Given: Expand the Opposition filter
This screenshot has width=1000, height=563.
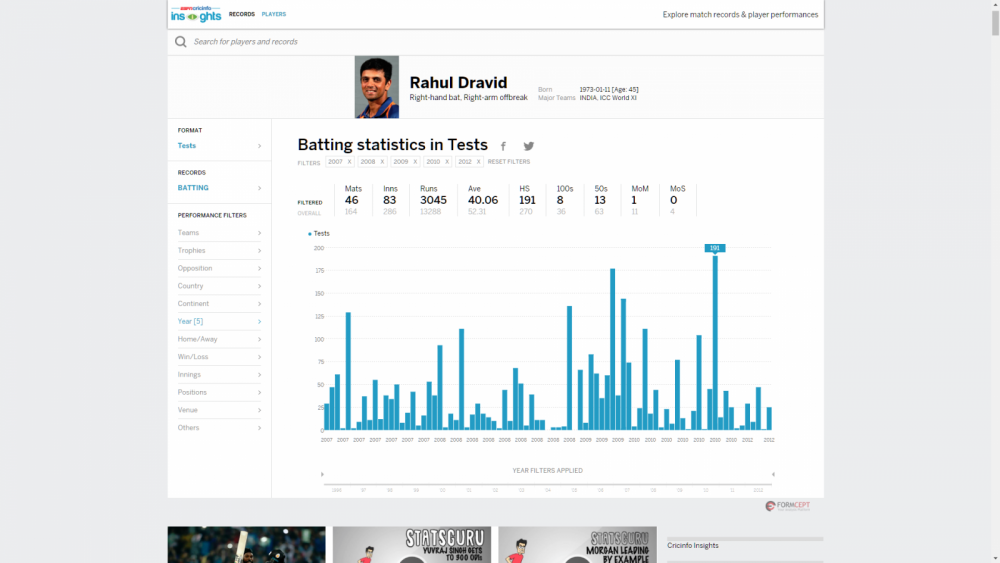Looking at the screenshot, I should coord(219,268).
